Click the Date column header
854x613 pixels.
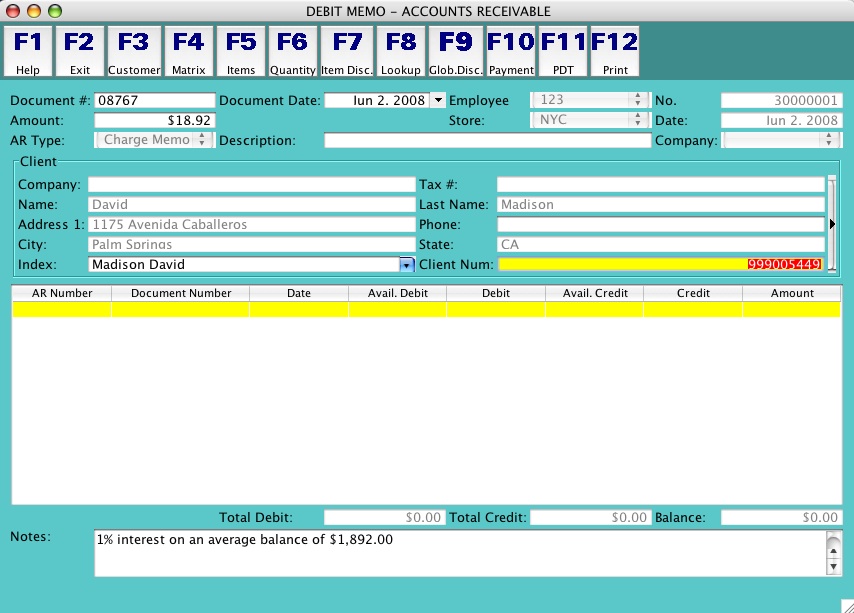[299, 293]
